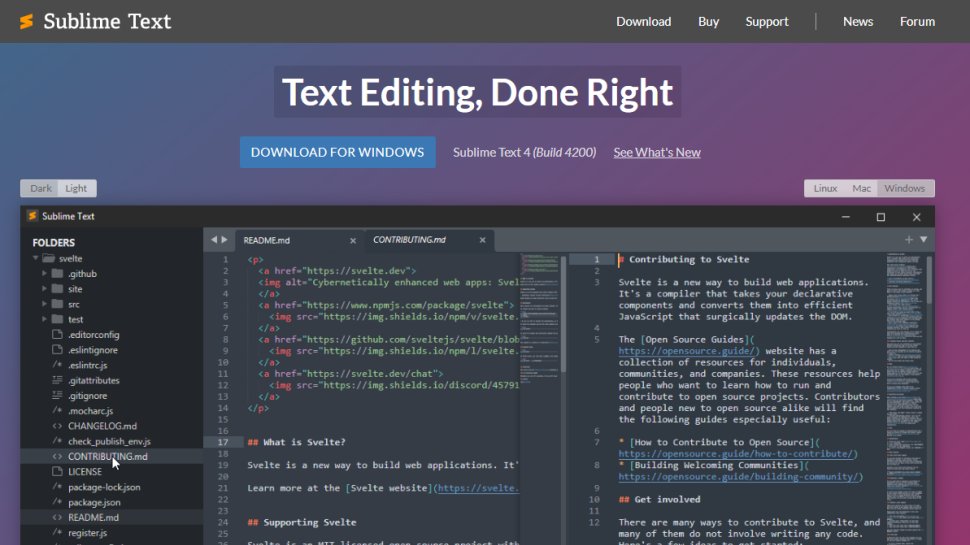Open the Download nav link

tap(643, 22)
